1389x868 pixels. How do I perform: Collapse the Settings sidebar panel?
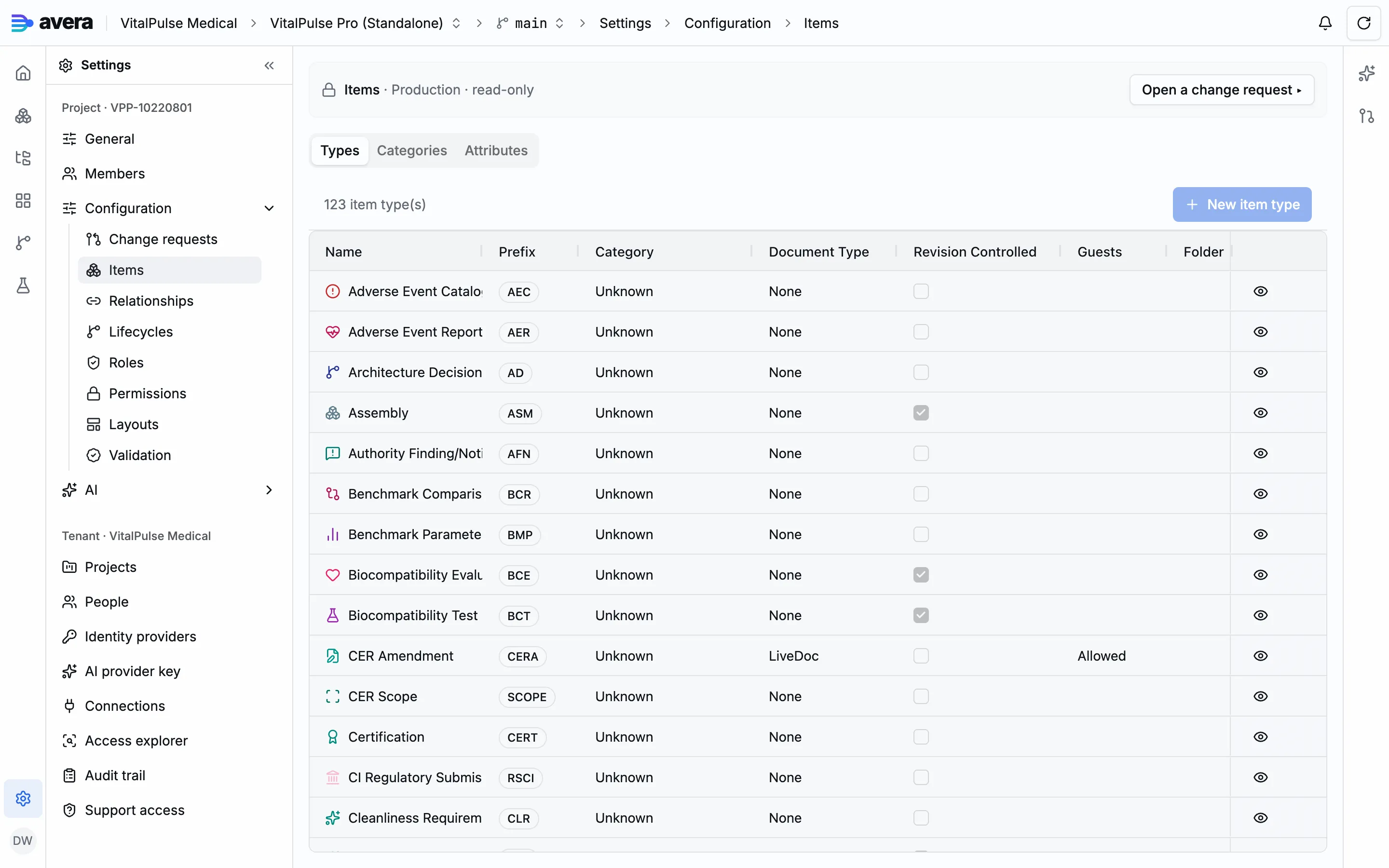tap(269, 66)
